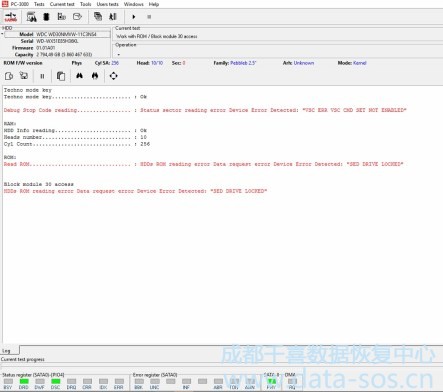443x392 pixels.
Task: Find next using the second binoculars icon
Action: click(95, 76)
